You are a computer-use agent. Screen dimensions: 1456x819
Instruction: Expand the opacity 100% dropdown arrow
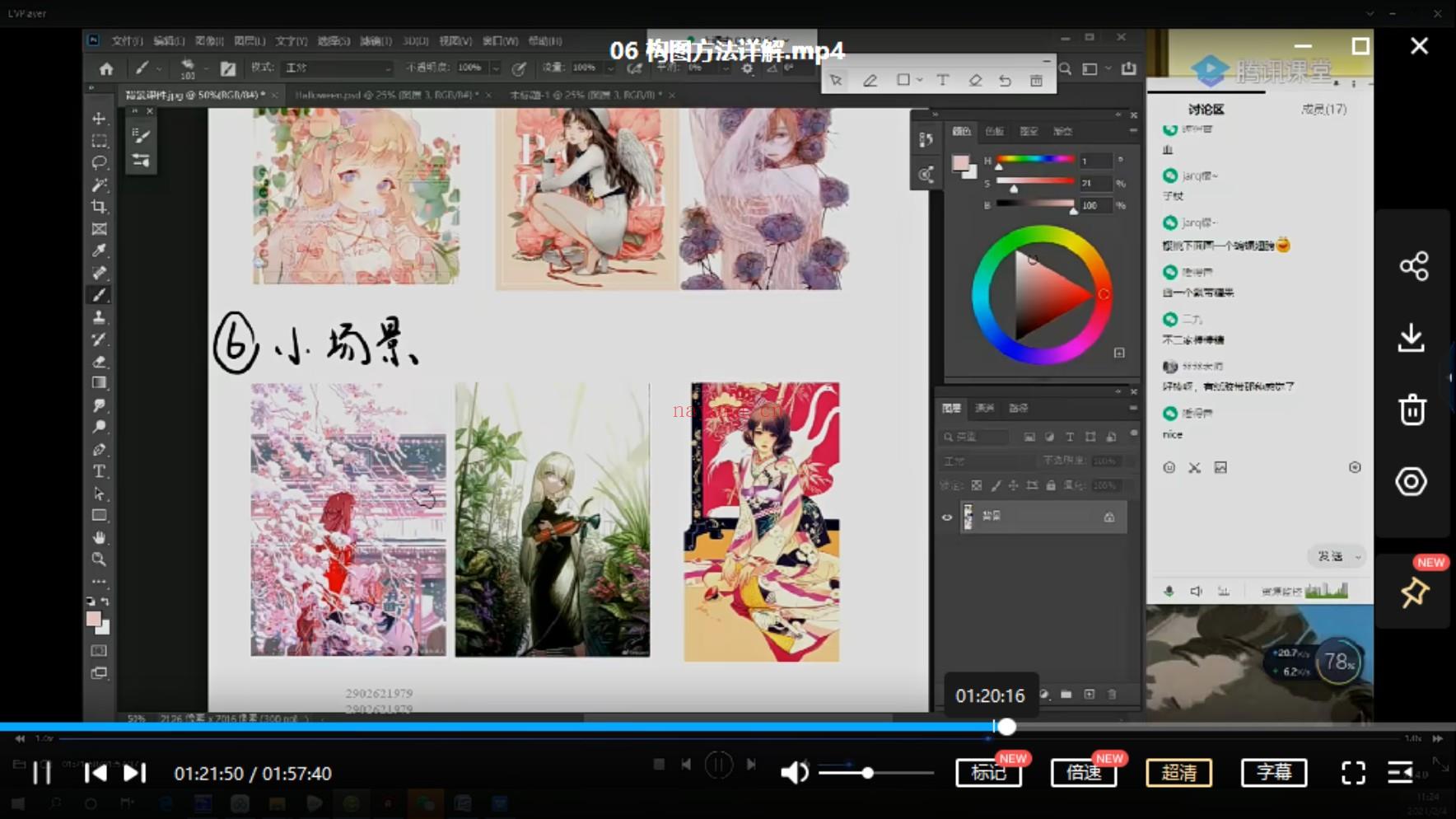(x=496, y=68)
